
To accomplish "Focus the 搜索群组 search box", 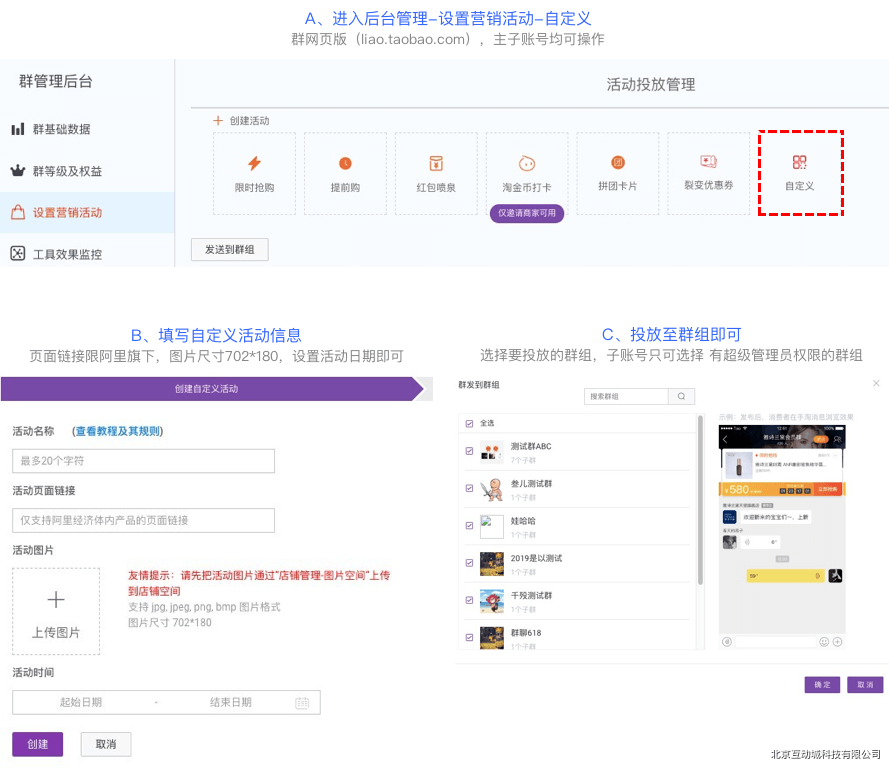I will coord(626,396).
